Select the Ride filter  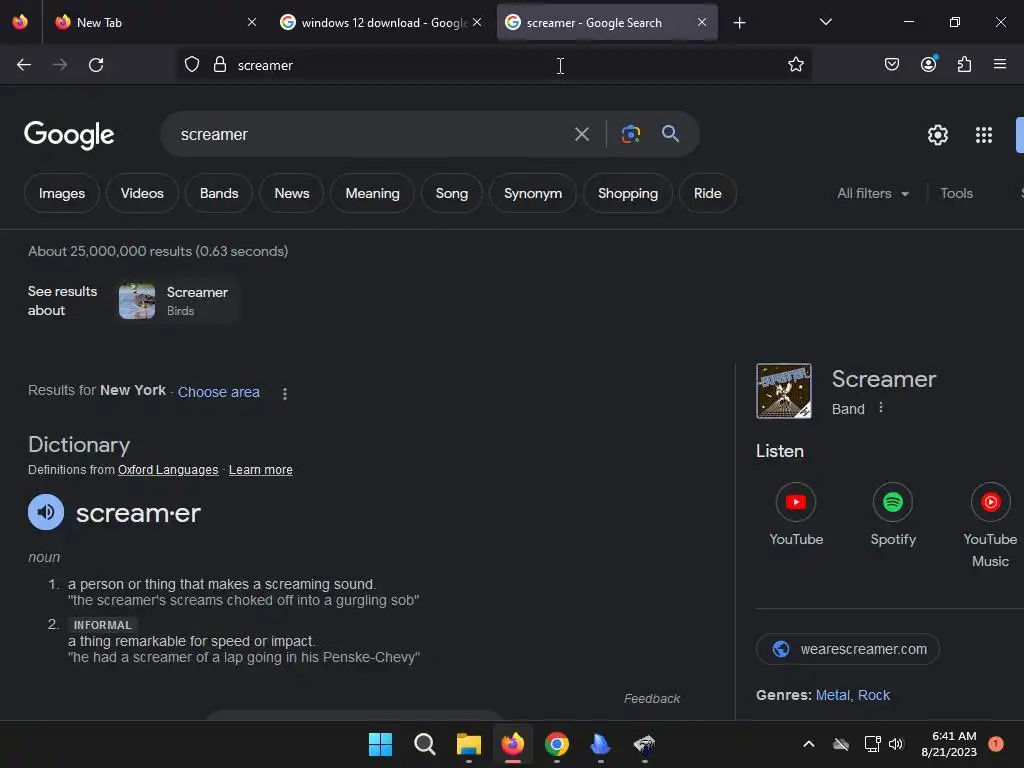[x=707, y=193]
